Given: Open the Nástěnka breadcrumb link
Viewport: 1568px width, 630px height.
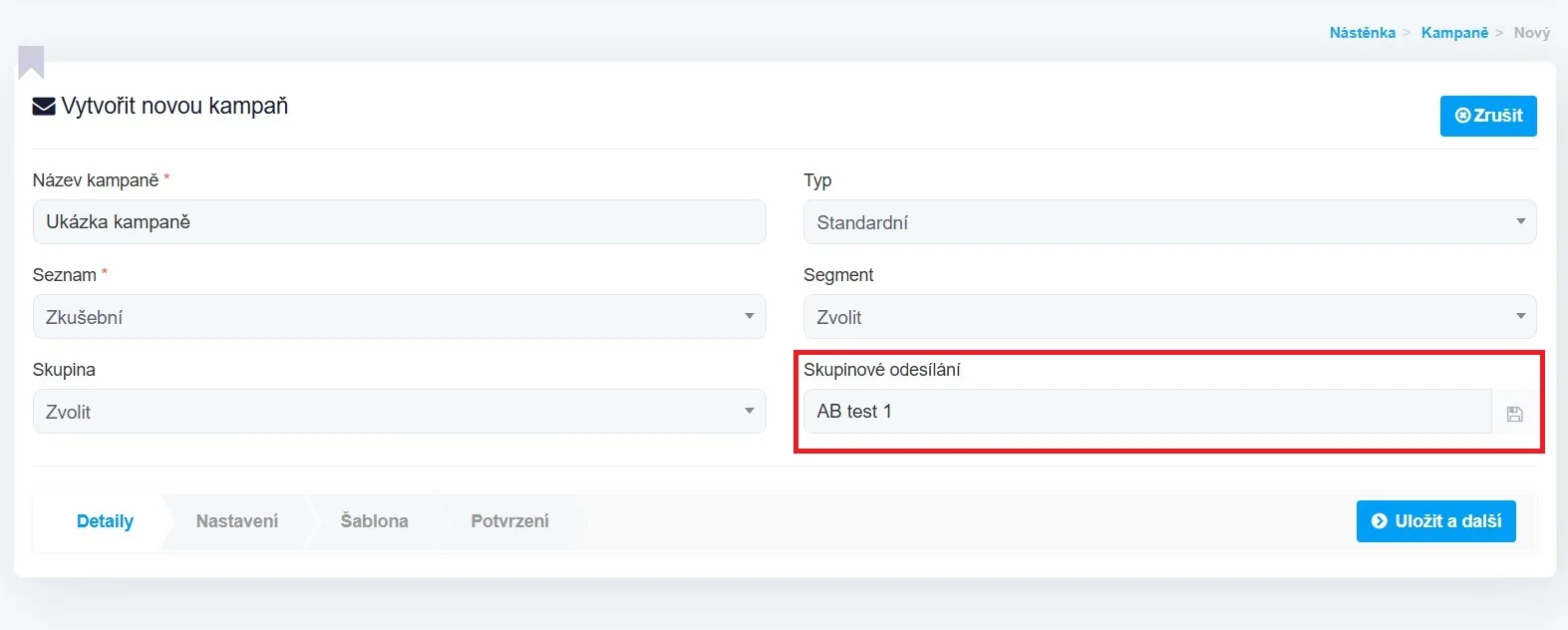Looking at the screenshot, I should (x=1362, y=33).
